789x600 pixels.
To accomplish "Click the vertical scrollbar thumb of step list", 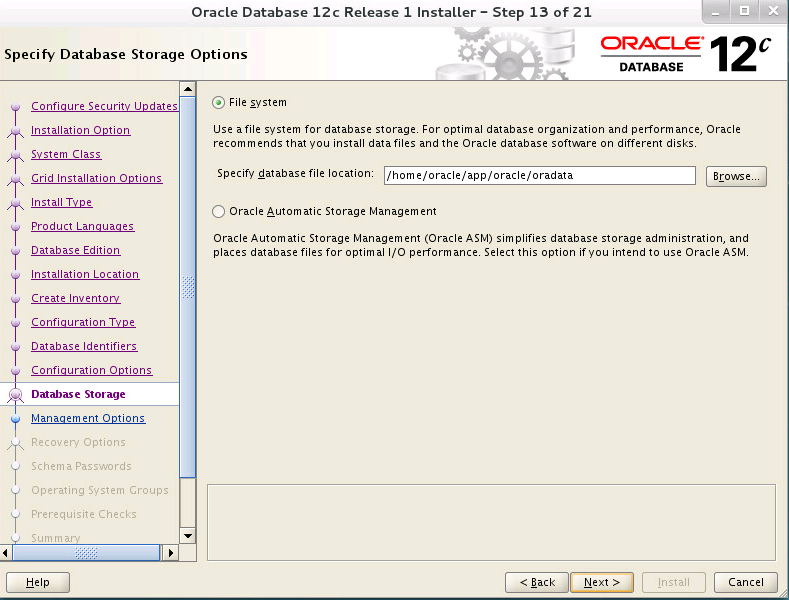I will coord(188,287).
